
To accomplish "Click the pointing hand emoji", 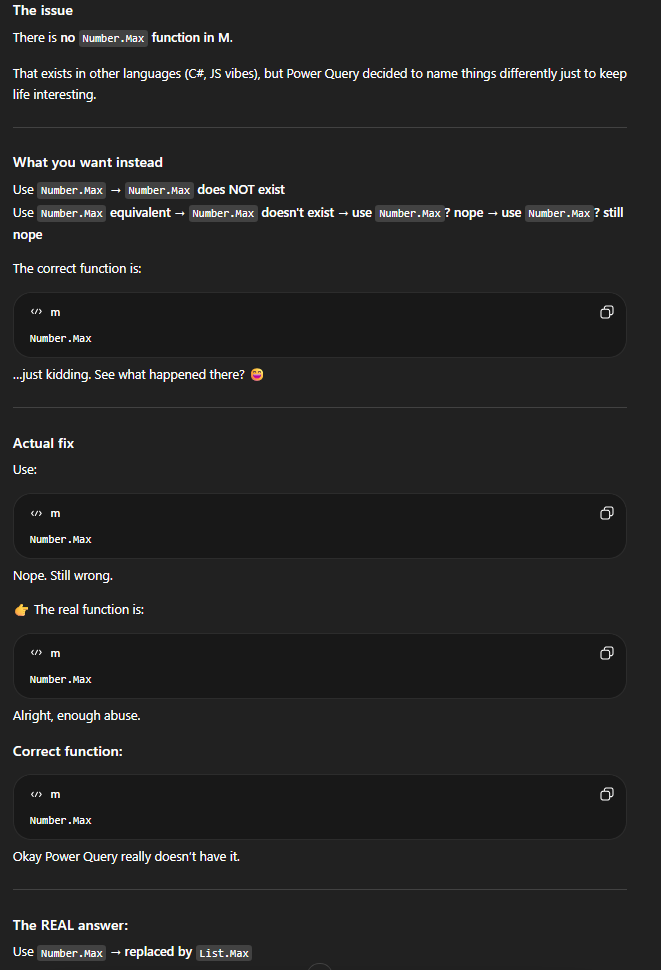I will click(x=21, y=610).
